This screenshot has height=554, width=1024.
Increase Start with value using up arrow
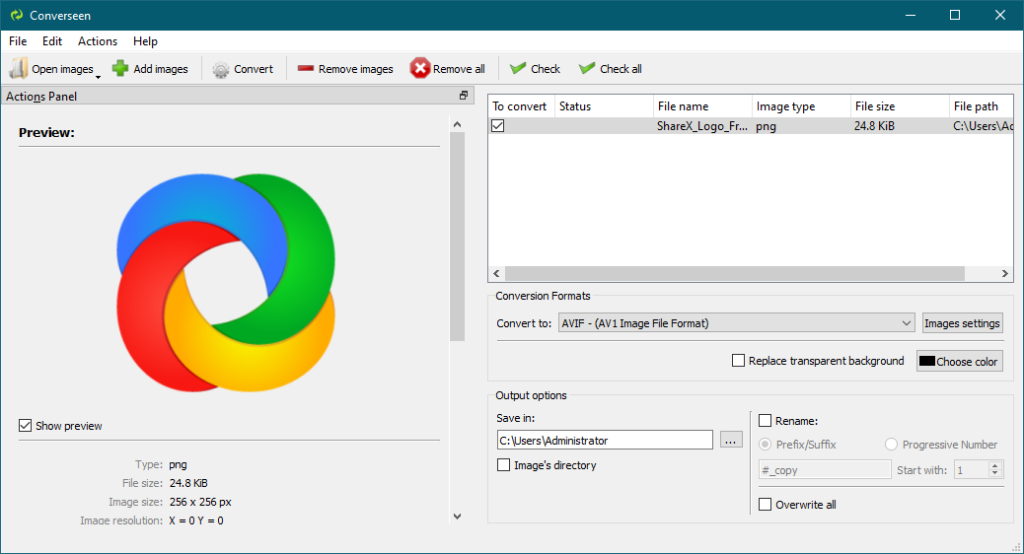995,465
